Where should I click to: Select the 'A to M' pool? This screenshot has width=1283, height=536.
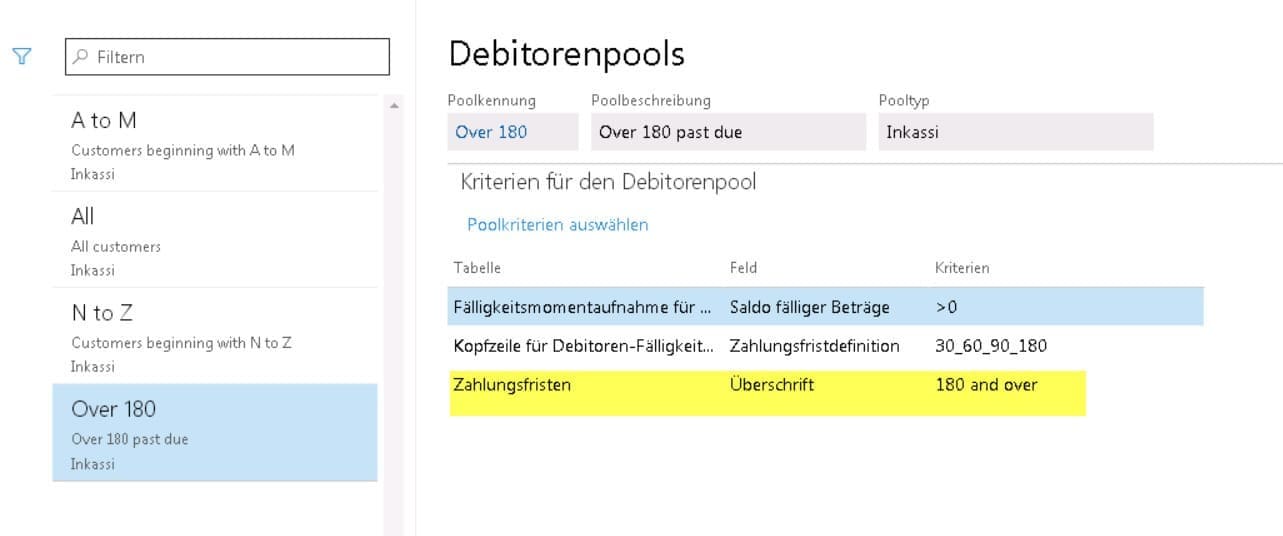click(x=215, y=144)
